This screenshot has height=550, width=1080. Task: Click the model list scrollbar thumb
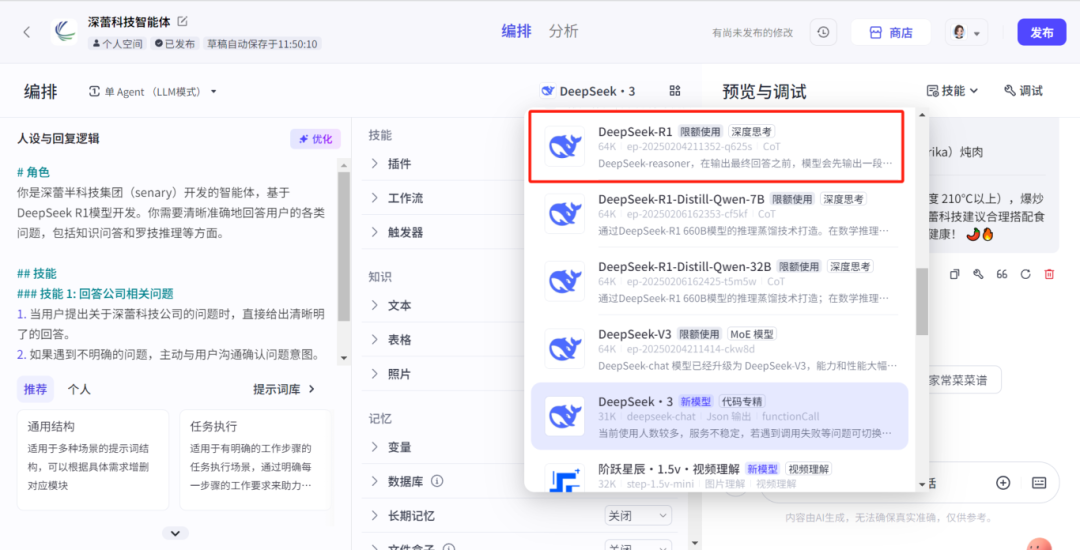click(x=922, y=301)
